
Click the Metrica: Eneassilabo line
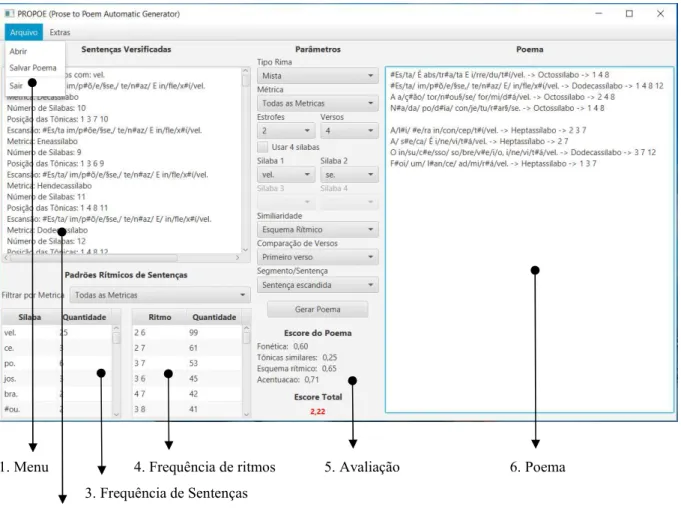click(42, 141)
